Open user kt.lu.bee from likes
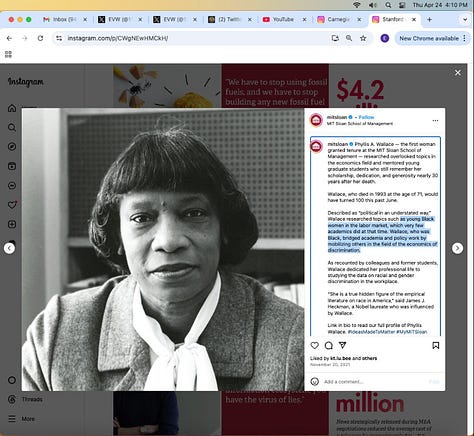This screenshot has height=436, width=474. pos(340,358)
